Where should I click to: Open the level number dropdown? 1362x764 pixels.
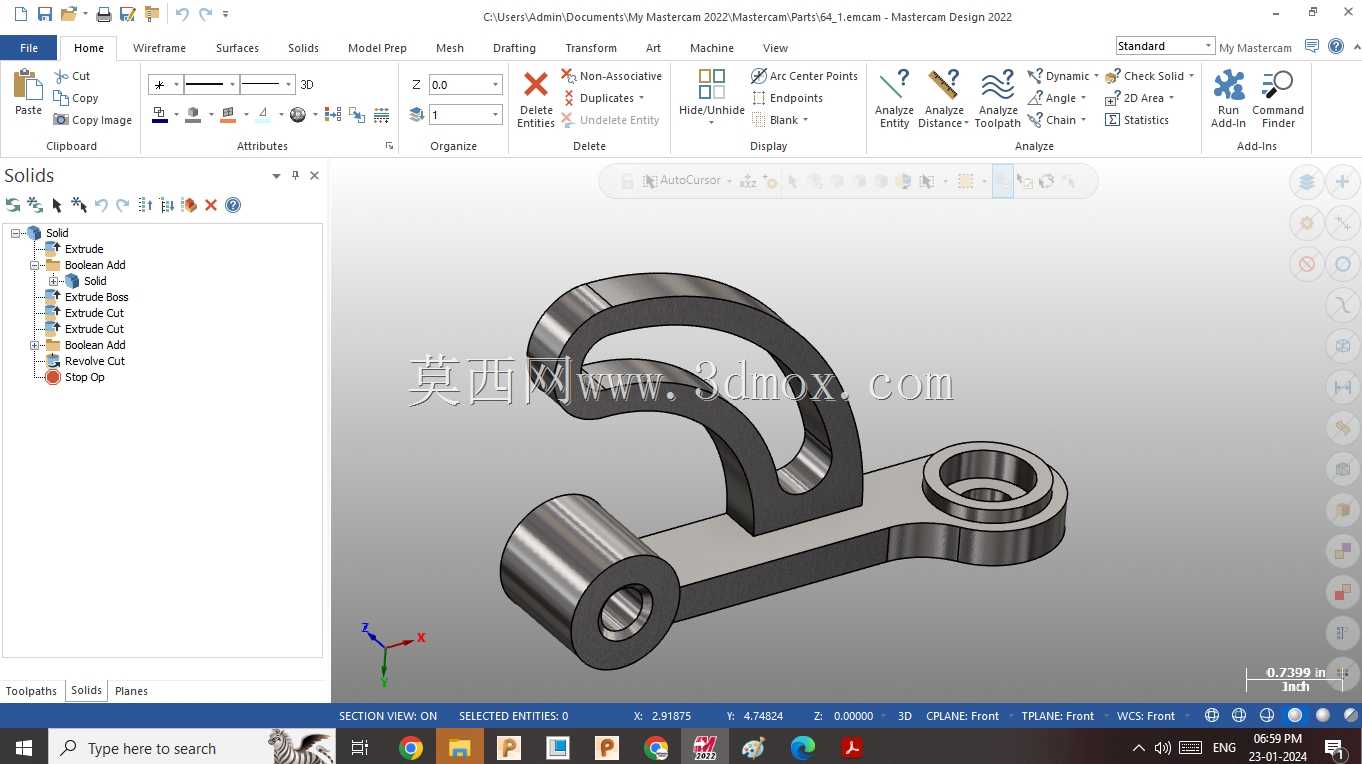pos(495,115)
